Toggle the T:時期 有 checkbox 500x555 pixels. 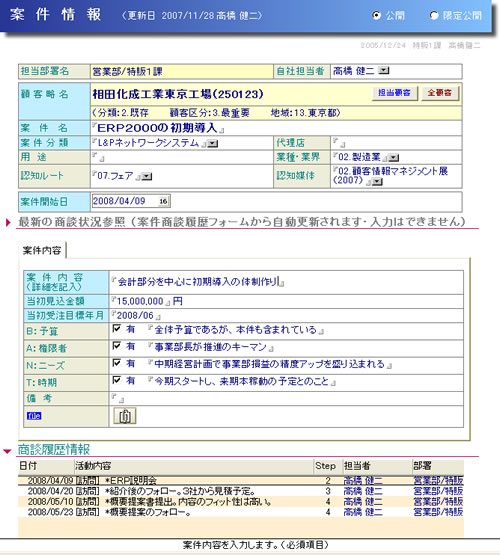tap(117, 380)
